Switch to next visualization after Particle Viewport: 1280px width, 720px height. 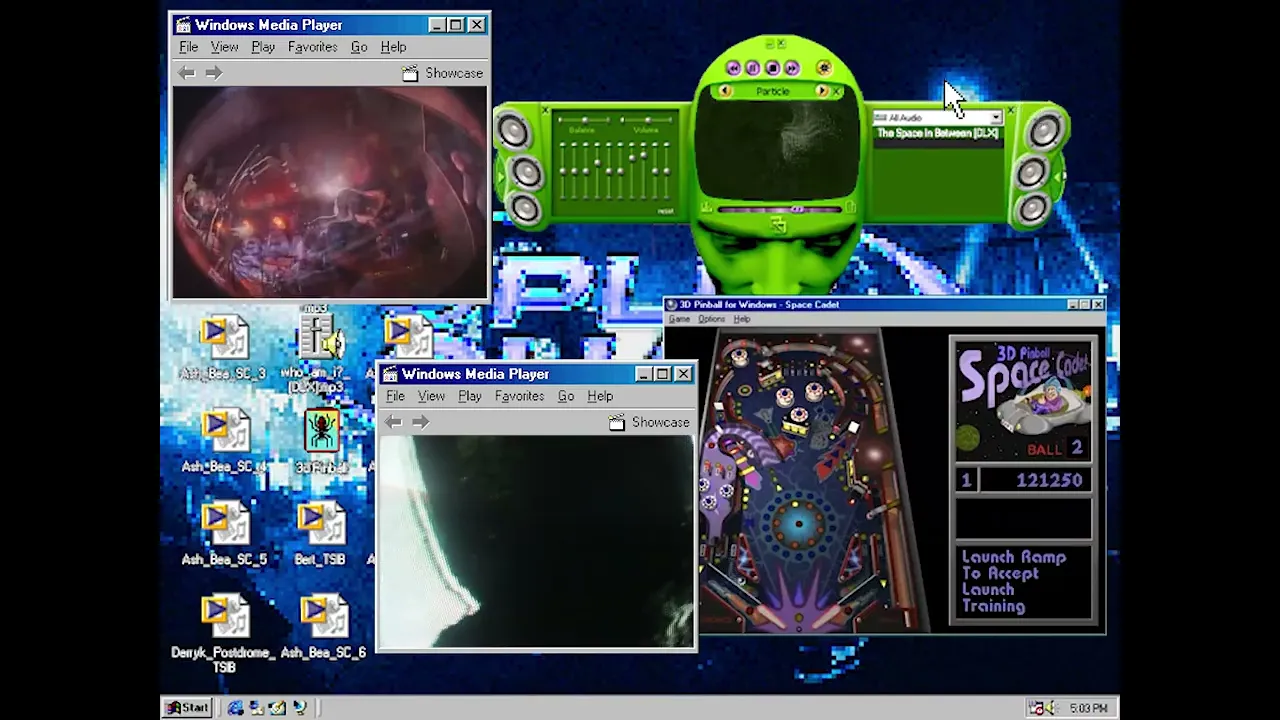[822, 91]
